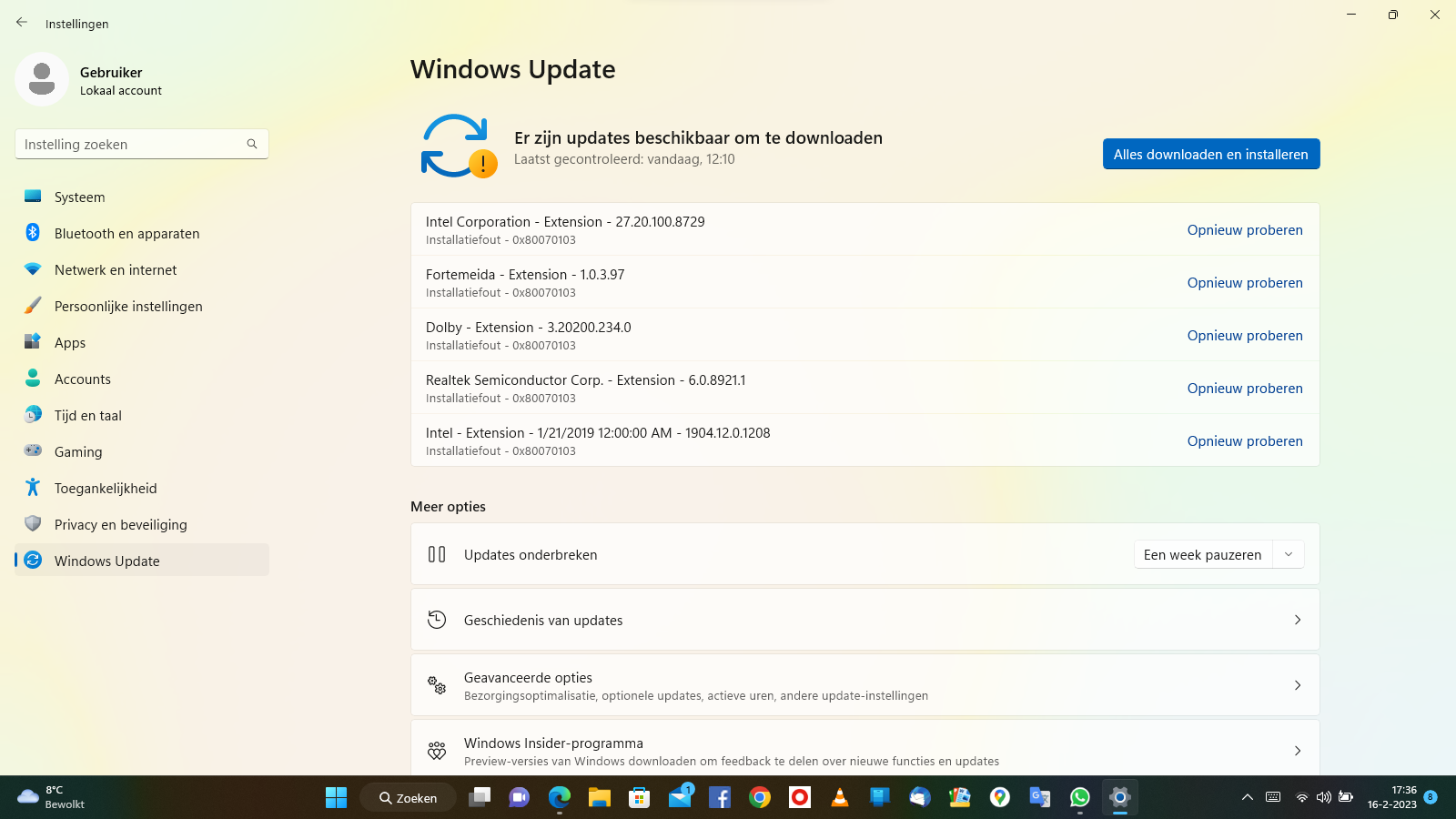Image resolution: width=1456 pixels, height=819 pixels.
Task: Launch Microsoft Edge from taskbar
Action: (560, 798)
